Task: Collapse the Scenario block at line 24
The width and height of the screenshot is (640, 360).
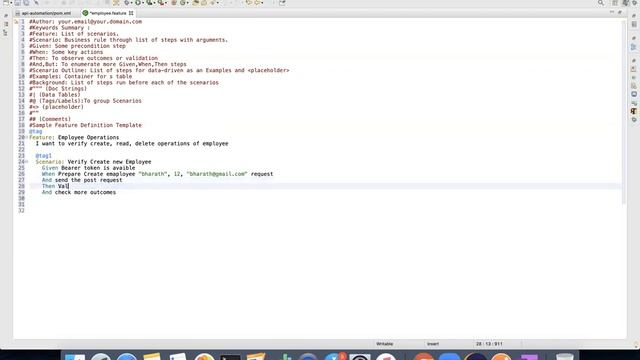Action: tap(27, 162)
